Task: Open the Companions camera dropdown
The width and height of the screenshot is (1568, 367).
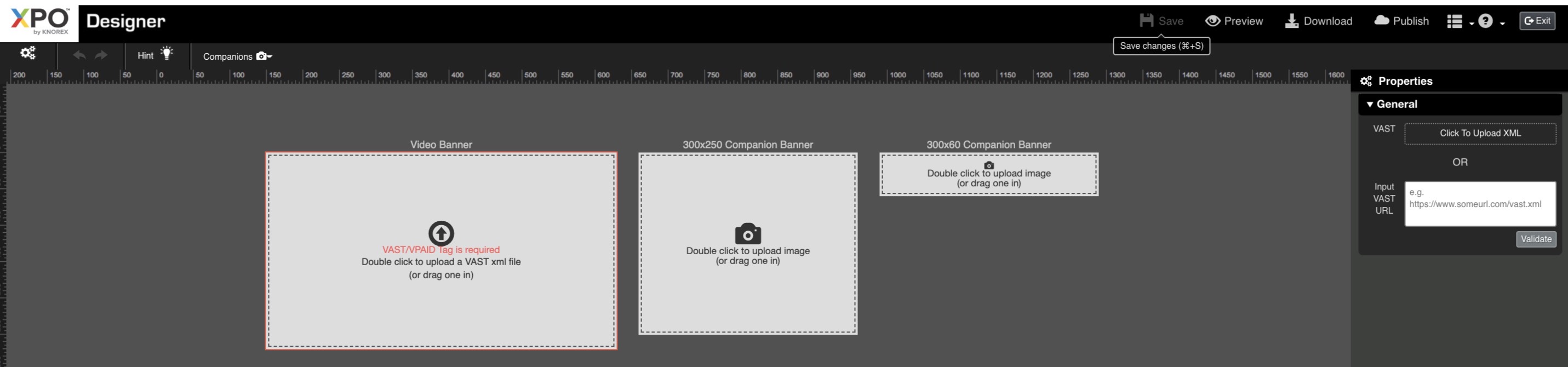Action: pos(264,56)
